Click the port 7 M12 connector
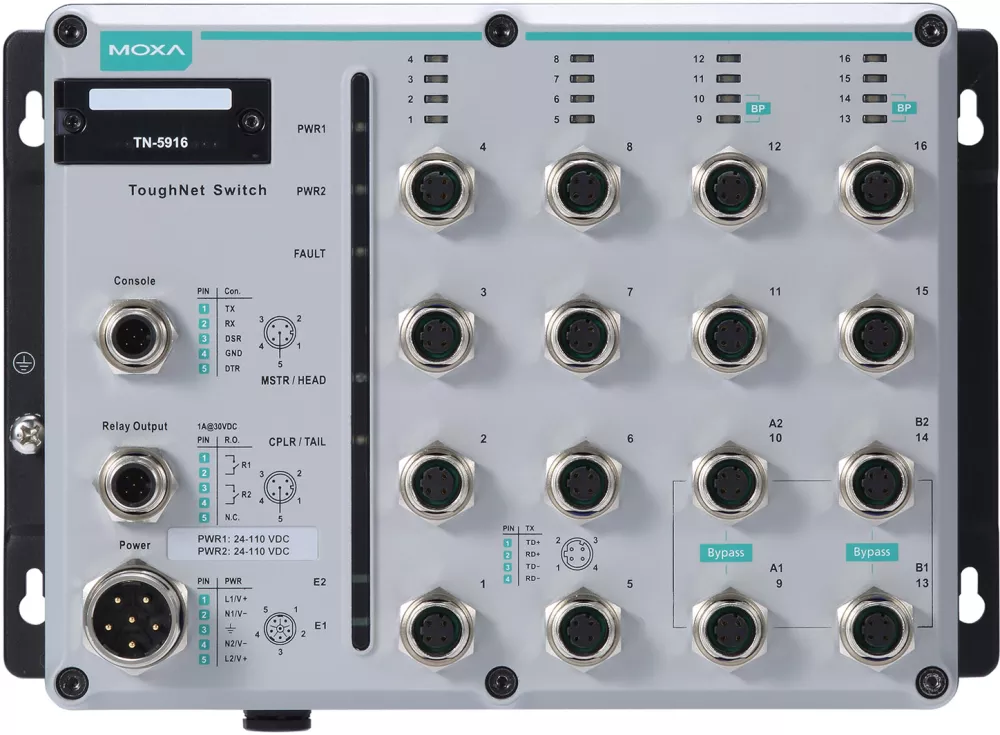The width and height of the screenshot is (1000, 735). point(582,334)
